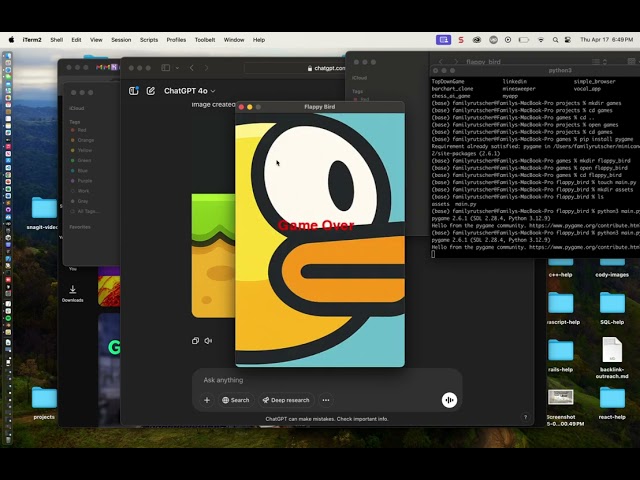The width and height of the screenshot is (640, 480).
Task: Click the Deep research button
Action: (286, 400)
